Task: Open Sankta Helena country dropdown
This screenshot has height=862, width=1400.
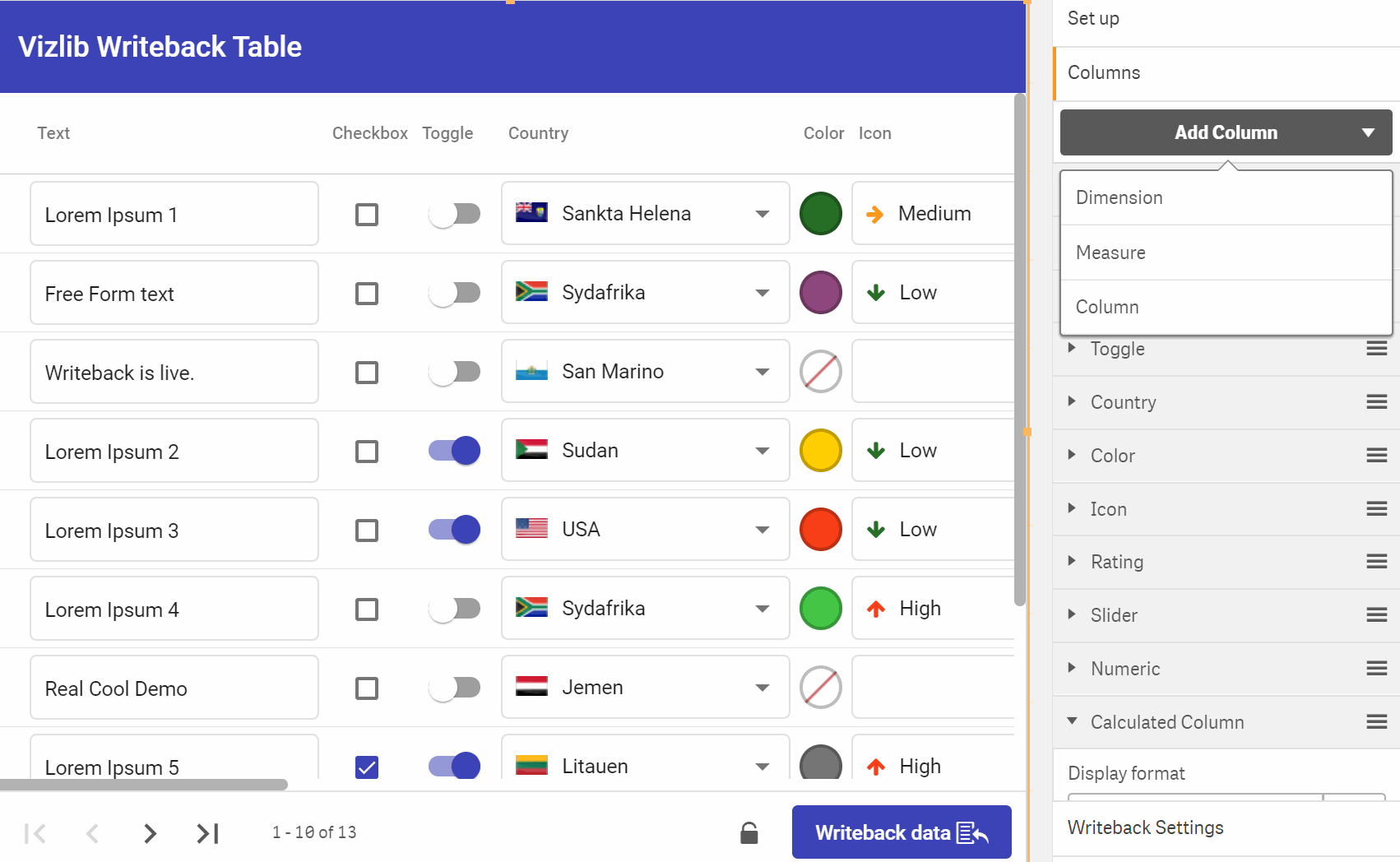Action: (646, 214)
